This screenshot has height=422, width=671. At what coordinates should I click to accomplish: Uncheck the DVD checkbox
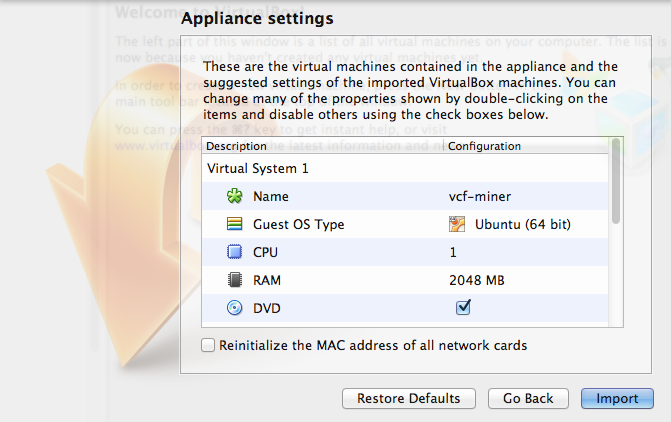(463, 308)
